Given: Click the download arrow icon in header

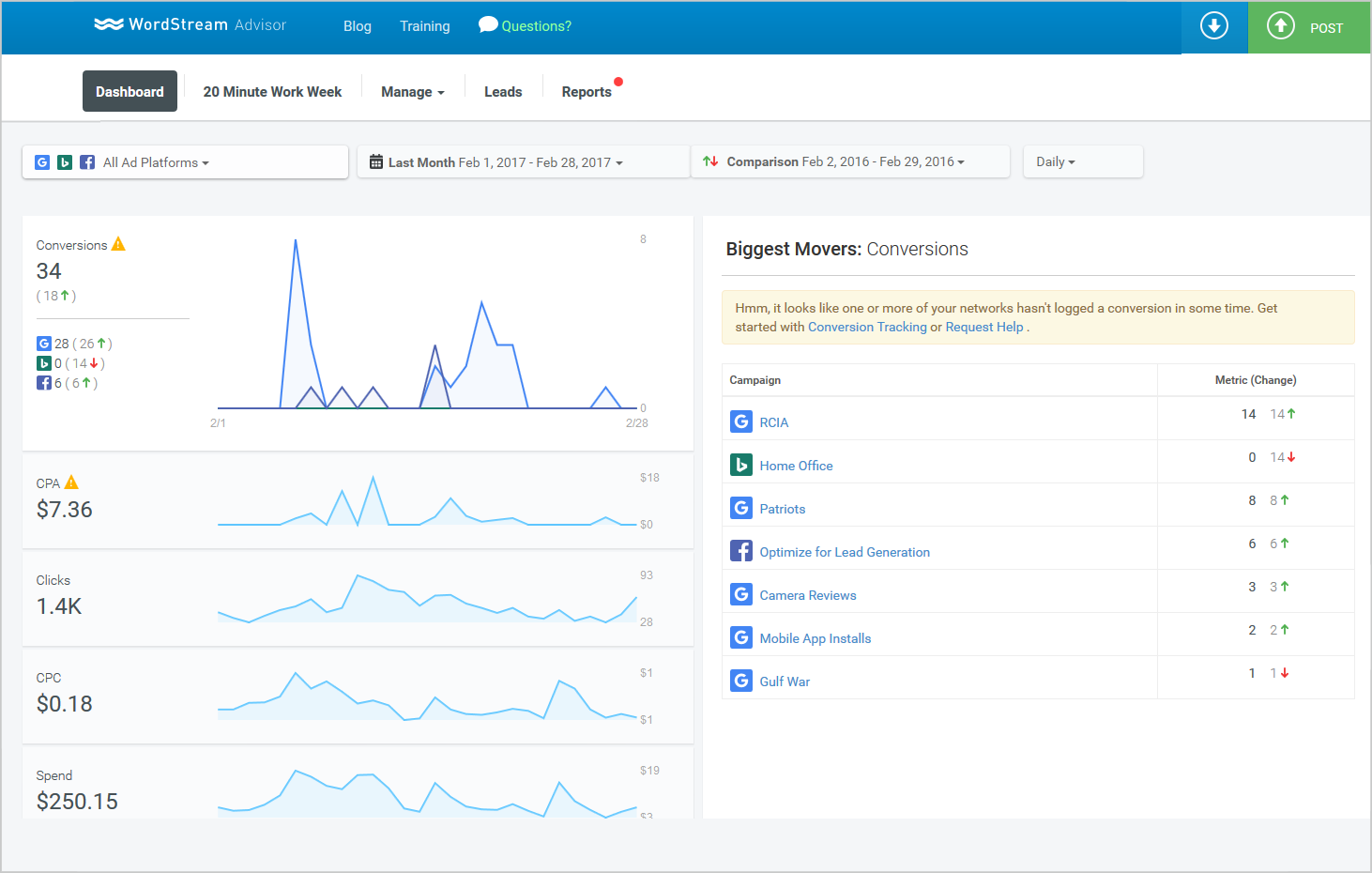Looking at the screenshot, I should pos(1213,26).
